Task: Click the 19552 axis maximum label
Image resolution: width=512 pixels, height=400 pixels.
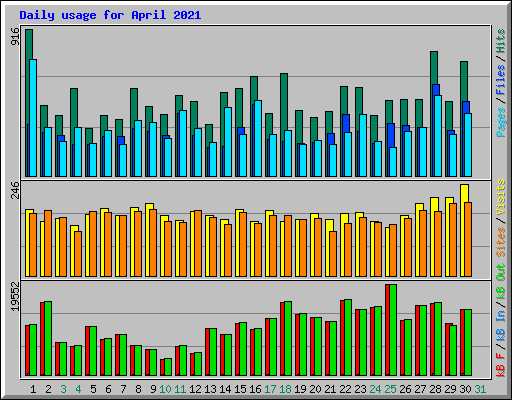Action: coord(15,297)
